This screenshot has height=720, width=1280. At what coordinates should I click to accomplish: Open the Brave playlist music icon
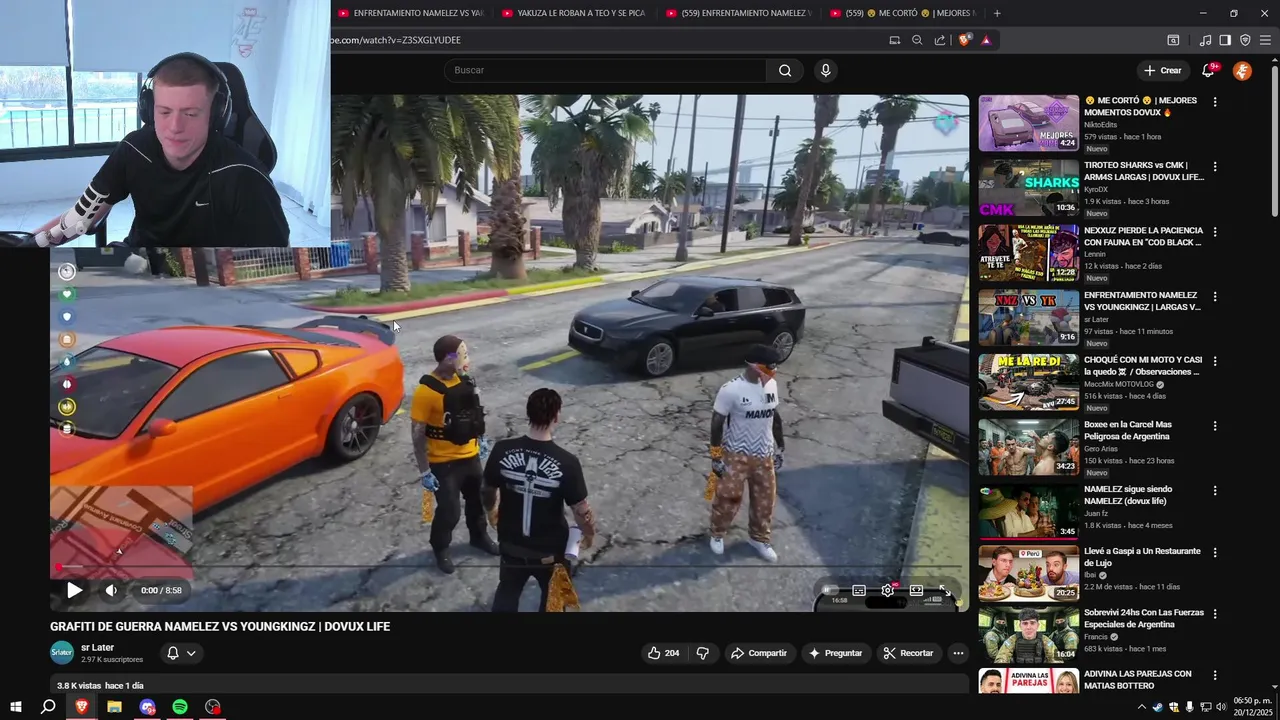point(1205,40)
